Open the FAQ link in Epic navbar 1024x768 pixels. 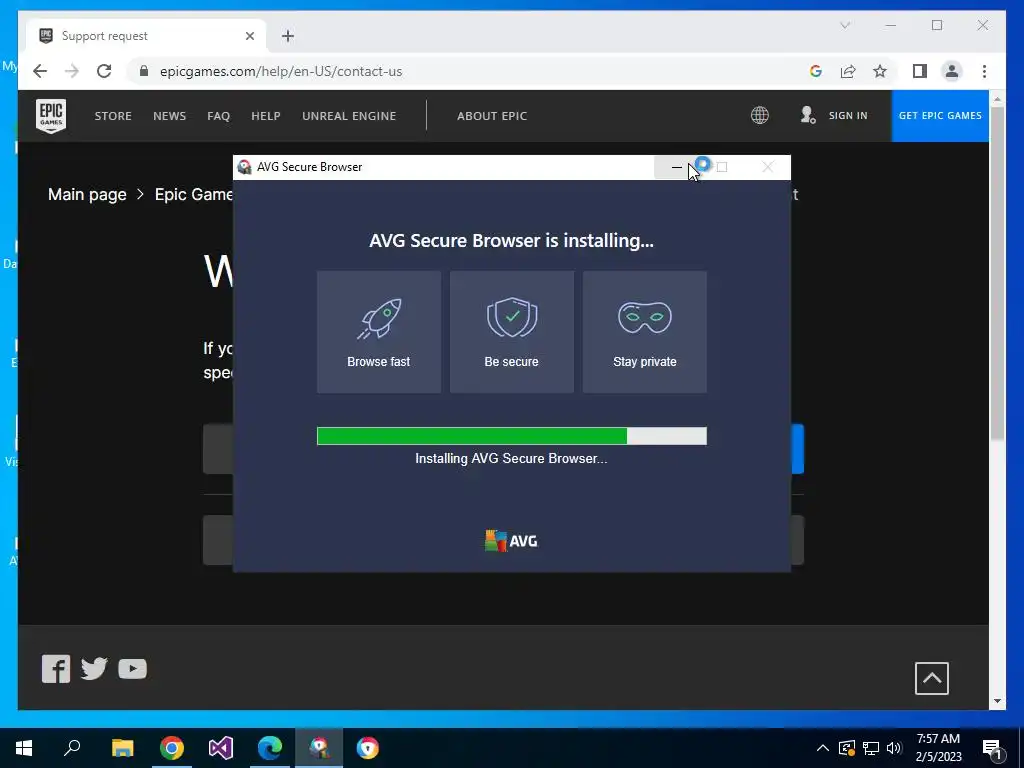click(x=218, y=116)
